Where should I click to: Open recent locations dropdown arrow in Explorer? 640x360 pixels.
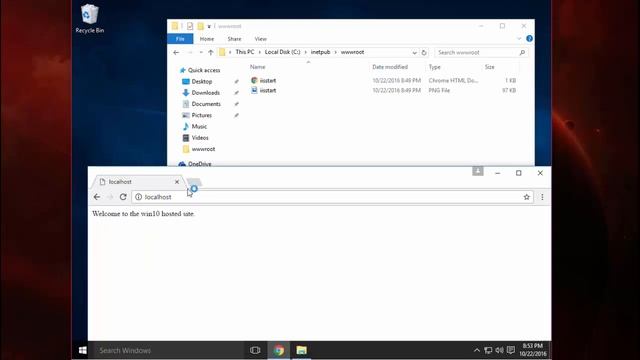pyautogui.click(x=200, y=53)
